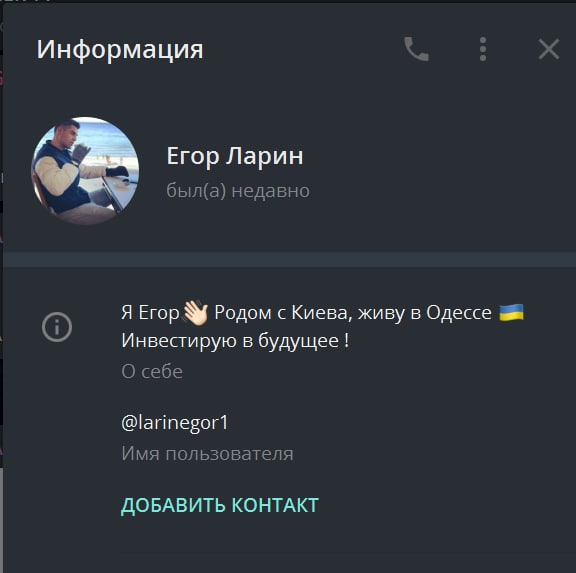Select the name Егор Ларин
Image resolution: width=576 pixels, height=573 pixels.
pos(235,156)
